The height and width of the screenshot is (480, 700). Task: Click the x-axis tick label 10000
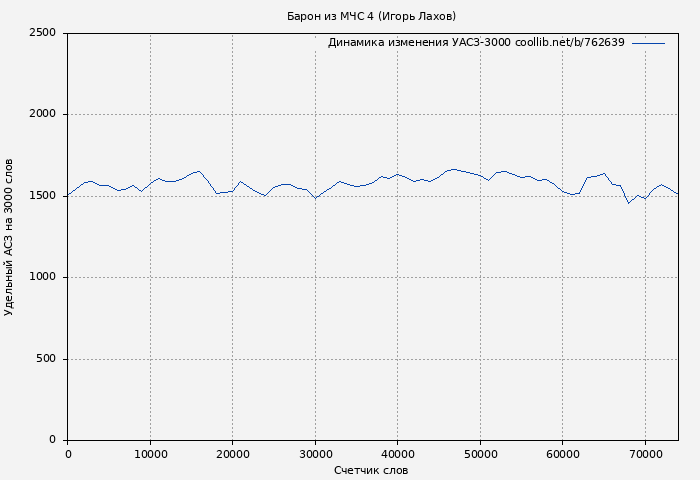150,455
